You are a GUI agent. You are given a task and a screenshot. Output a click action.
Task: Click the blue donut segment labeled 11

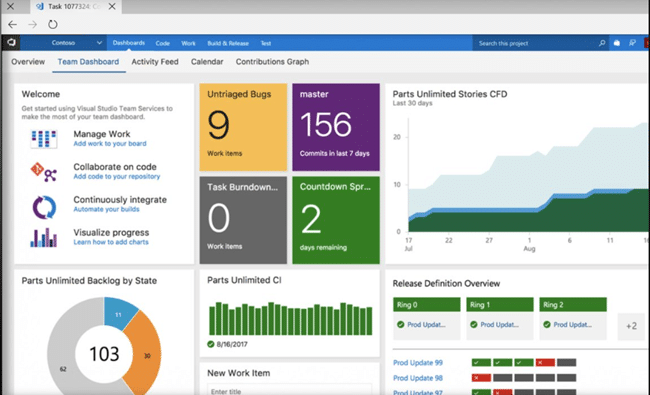point(119,314)
